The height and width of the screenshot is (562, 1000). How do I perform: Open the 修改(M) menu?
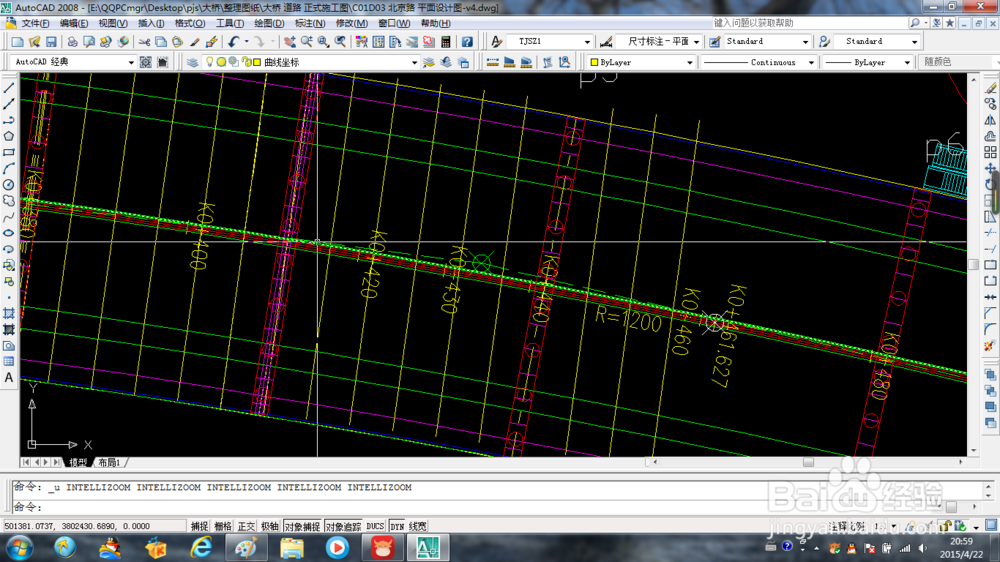351,23
